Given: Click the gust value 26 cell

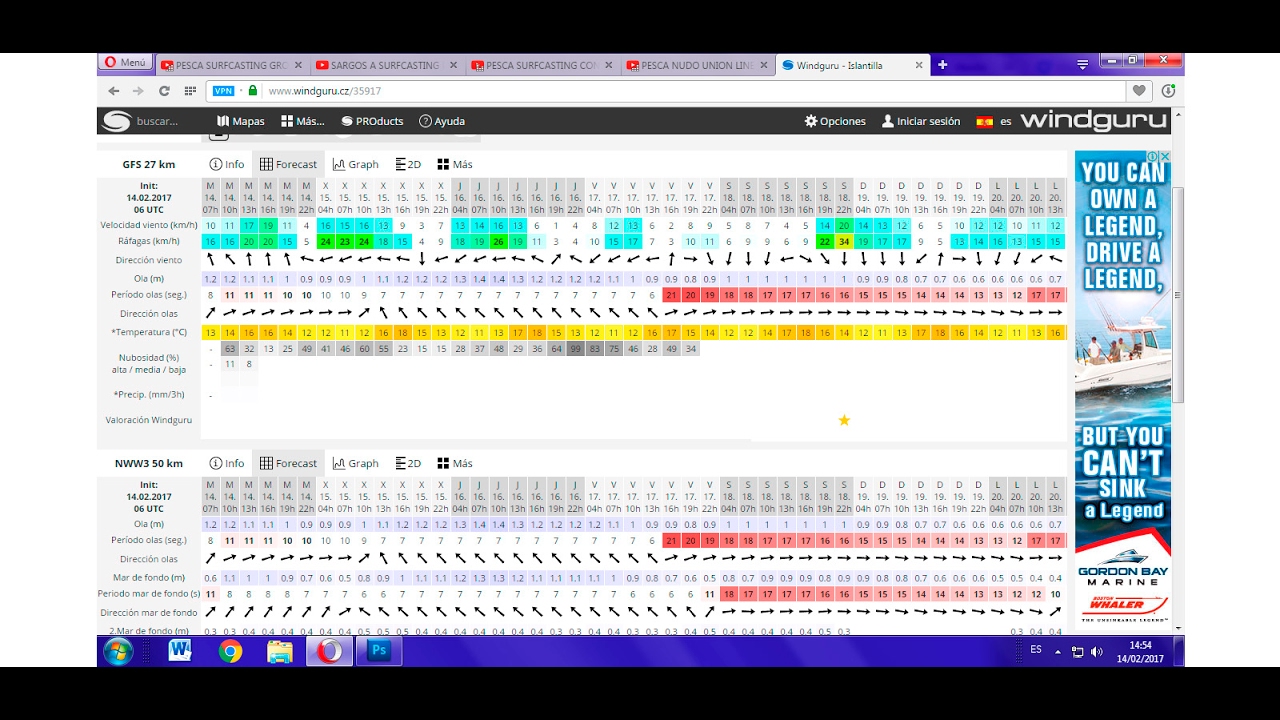Looking at the screenshot, I should tap(498, 241).
